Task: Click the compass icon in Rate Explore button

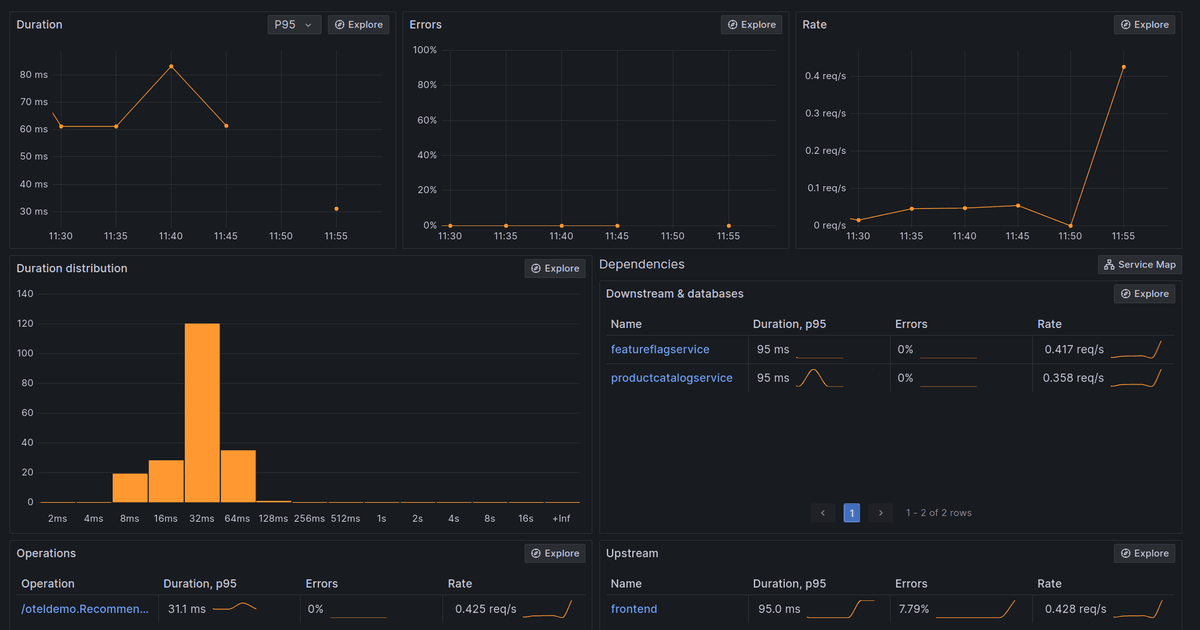Action: coord(1125,25)
